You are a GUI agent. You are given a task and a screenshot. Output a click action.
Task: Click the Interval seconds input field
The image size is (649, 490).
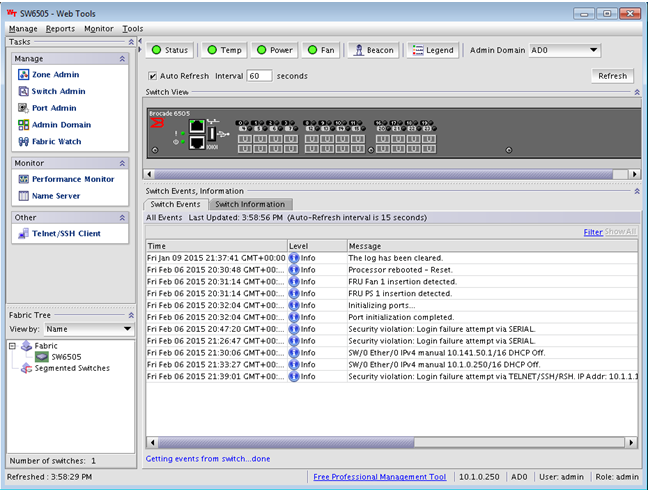click(x=259, y=76)
